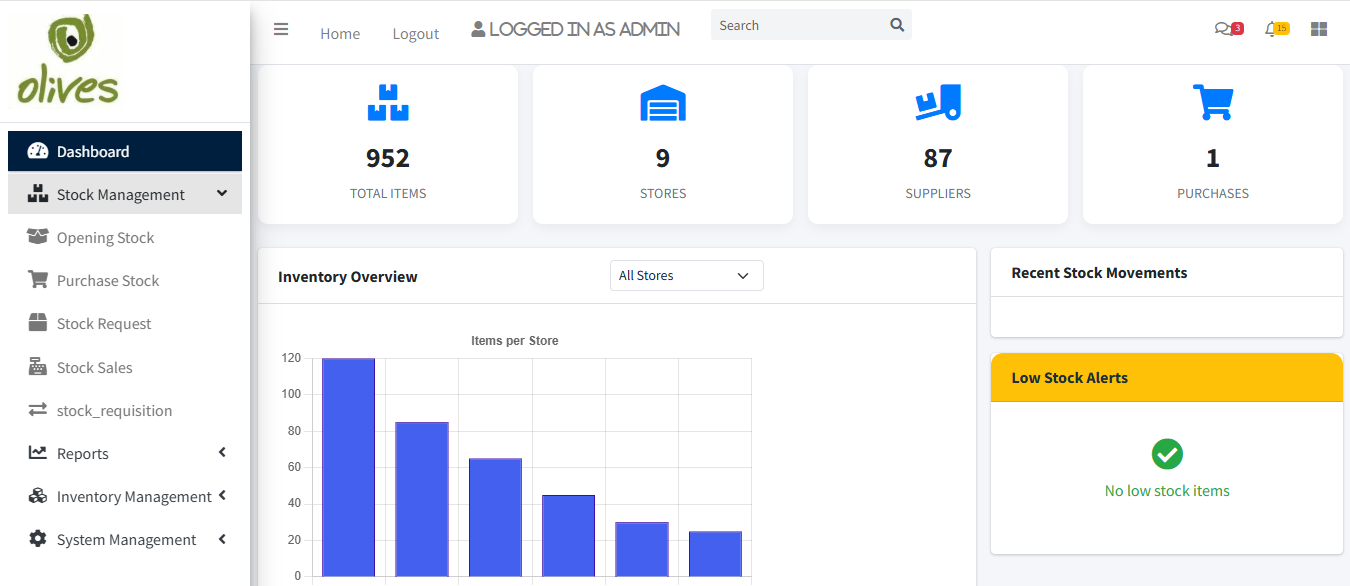Viewport: 1350px width, 586px height.
Task: Click the search magnifier icon
Action: click(x=897, y=26)
